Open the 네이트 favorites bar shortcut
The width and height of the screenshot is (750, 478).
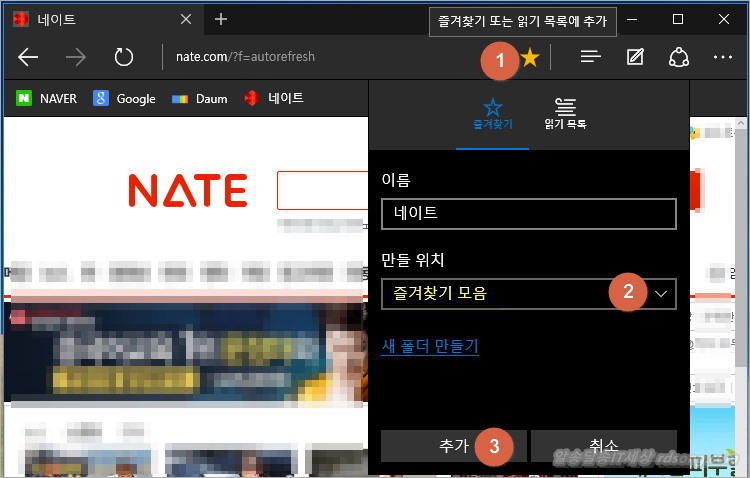pos(274,98)
